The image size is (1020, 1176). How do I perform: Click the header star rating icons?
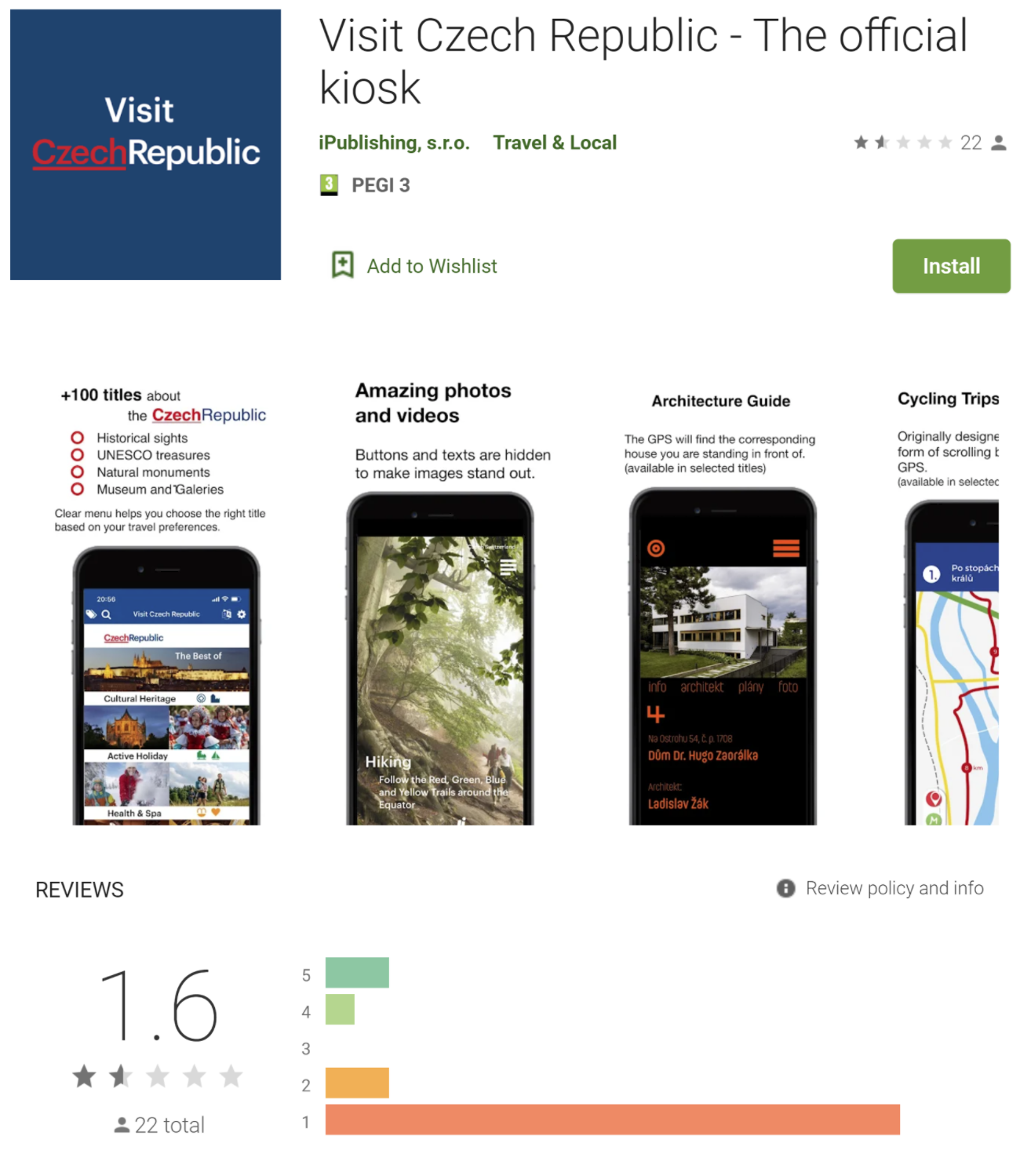point(903,142)
